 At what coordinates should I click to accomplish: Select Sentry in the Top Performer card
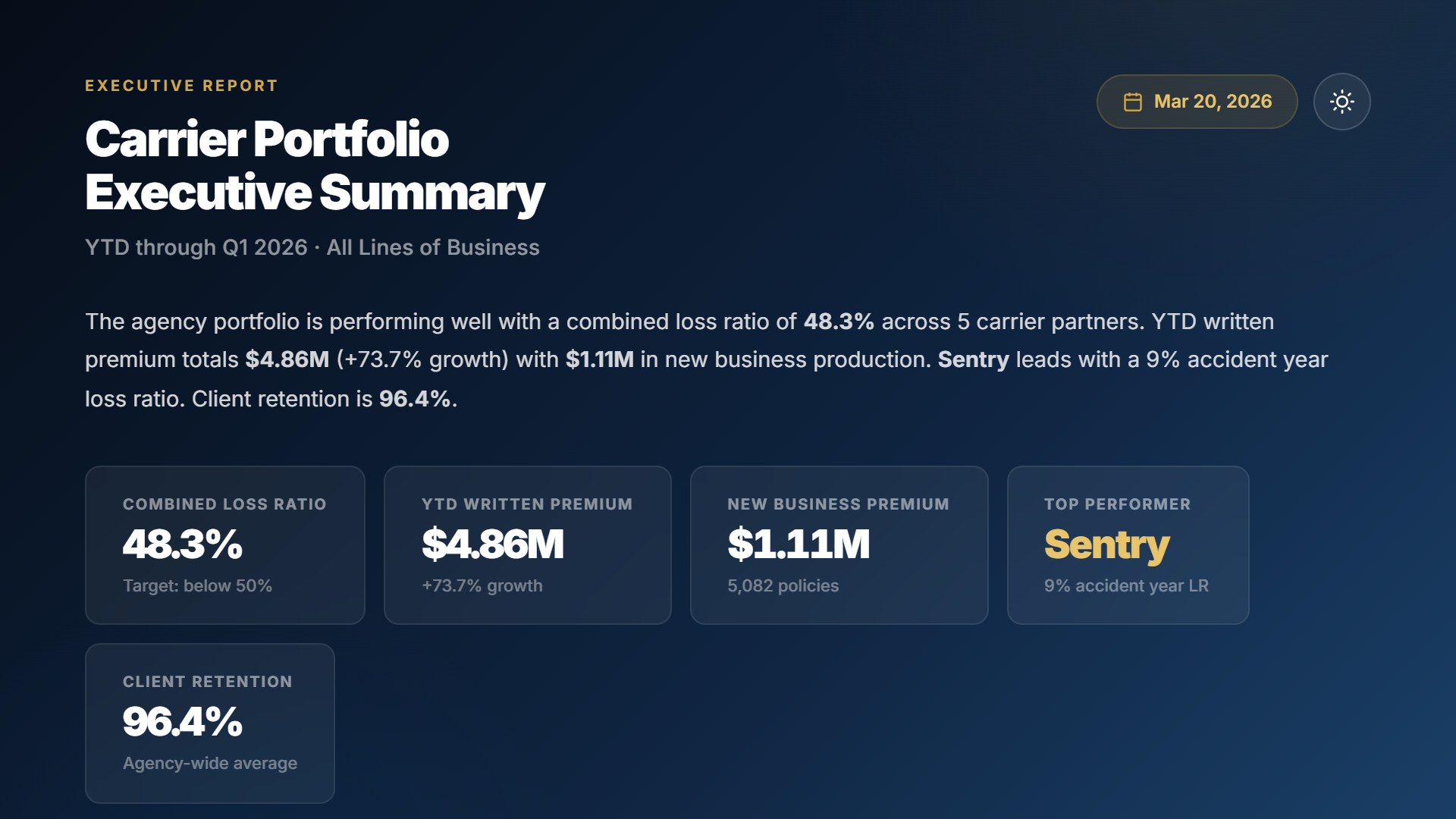pos(1106,543)
